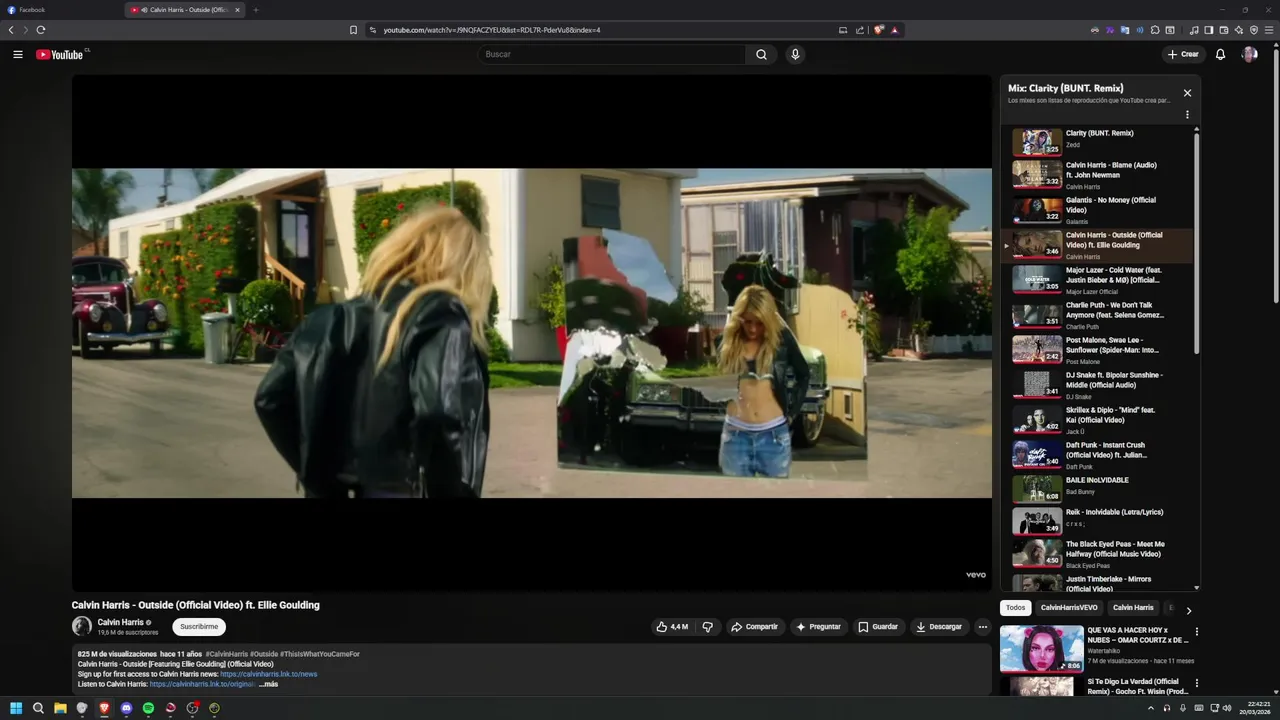Open QUE VAS A HACER HOY video thumbnail
1280x720 pixels.
pyautogui.click(x=1041, y=648)
